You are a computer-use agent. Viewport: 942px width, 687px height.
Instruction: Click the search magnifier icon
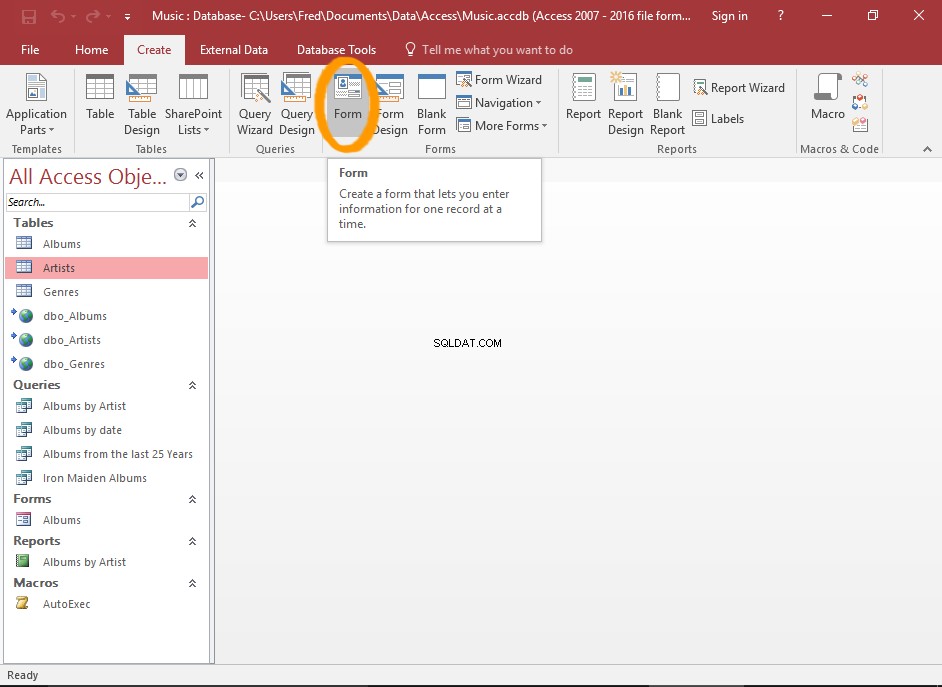click(198, 202)
